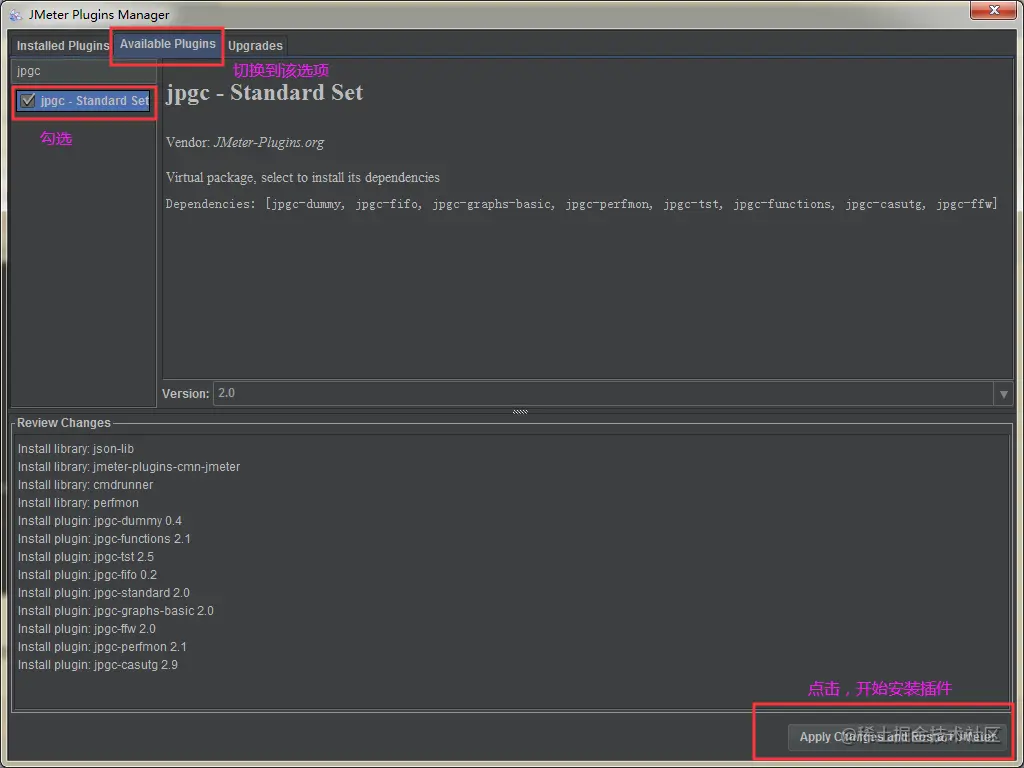This screenshot has height=768, width=1024.
Task: Close the JMeter Plugins Manager window
Action: tap(993, 10)
